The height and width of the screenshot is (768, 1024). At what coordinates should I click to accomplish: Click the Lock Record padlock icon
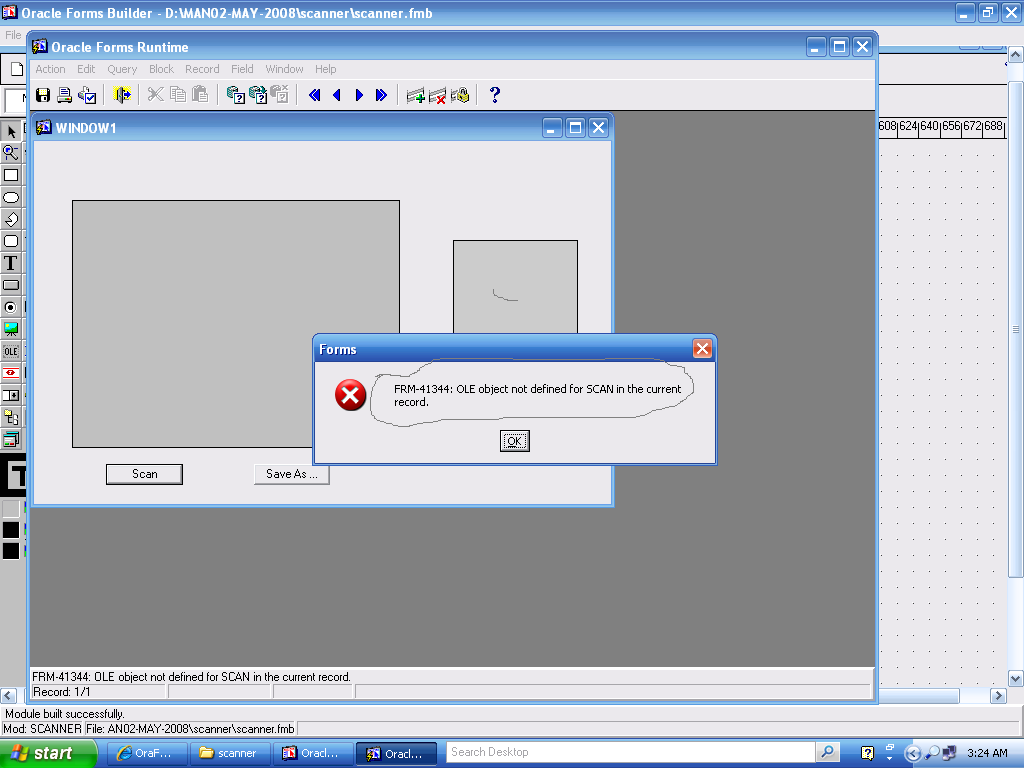pyautogui.click(x=460, y=96)
